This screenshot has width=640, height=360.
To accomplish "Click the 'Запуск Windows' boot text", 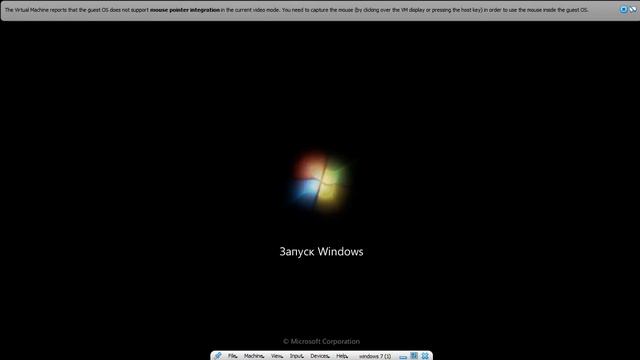I will (321, 251).
